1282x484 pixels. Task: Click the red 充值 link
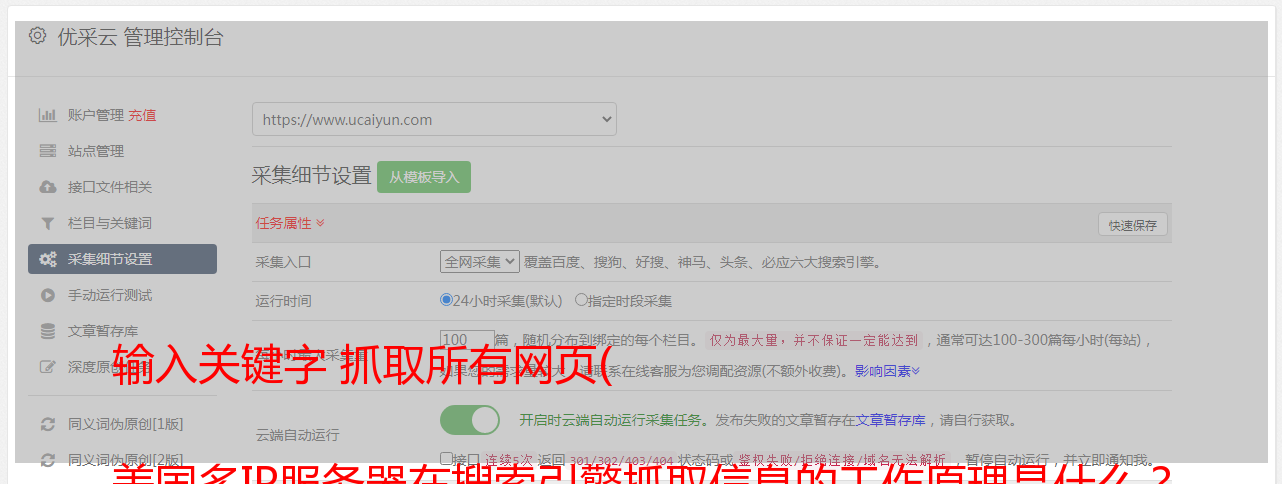click(142, 115)
